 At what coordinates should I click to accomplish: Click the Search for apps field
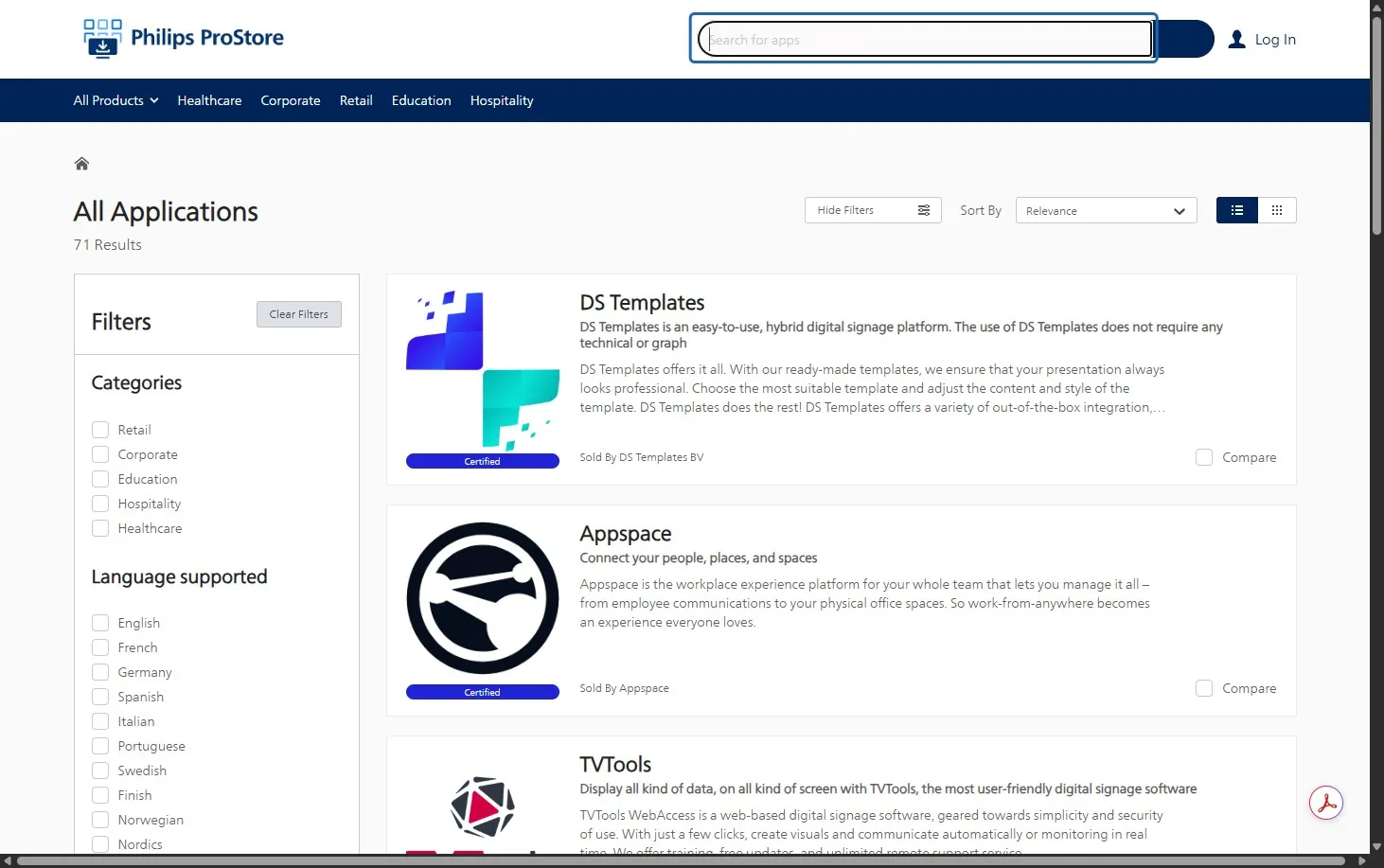925,39
